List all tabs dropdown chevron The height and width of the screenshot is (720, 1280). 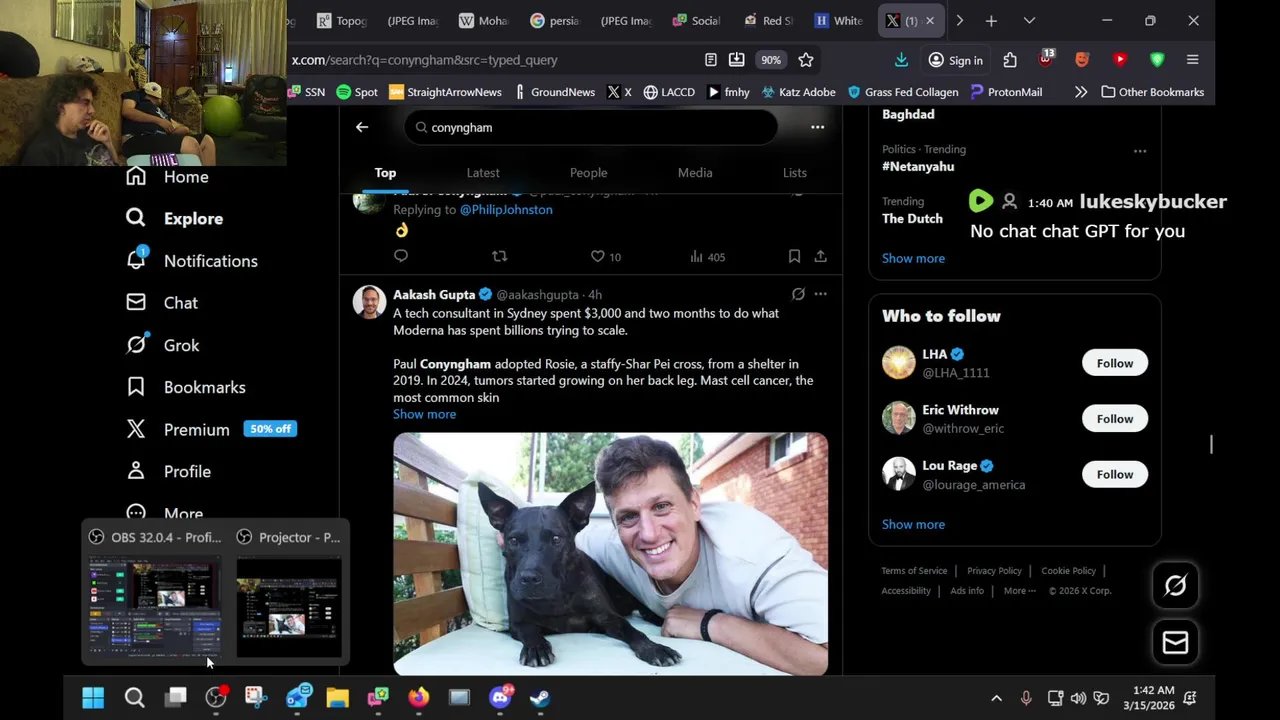1029,20
